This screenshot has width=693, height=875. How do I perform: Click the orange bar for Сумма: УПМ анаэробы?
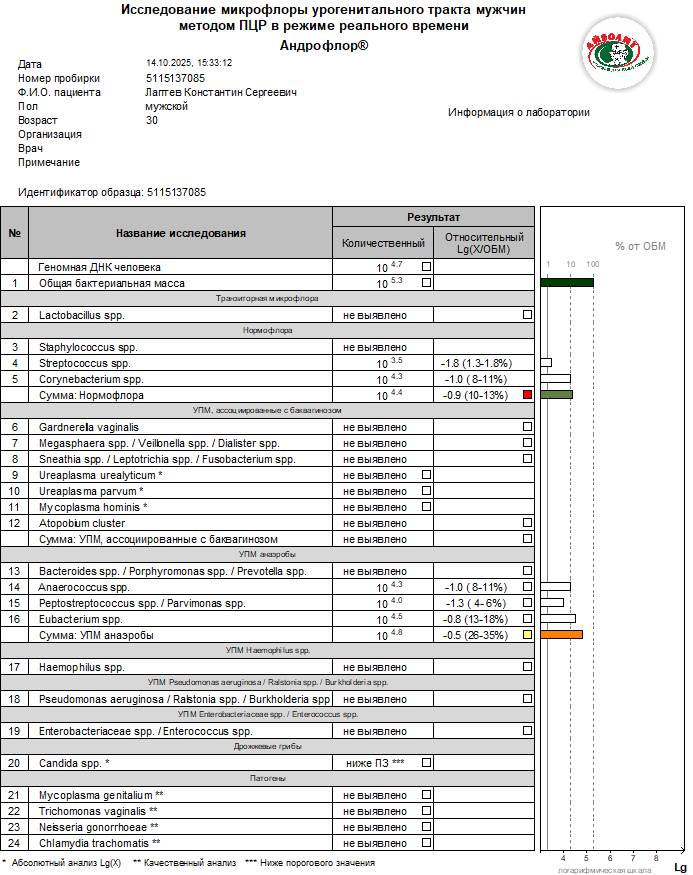pyautogui.click(x=561, y=635)
